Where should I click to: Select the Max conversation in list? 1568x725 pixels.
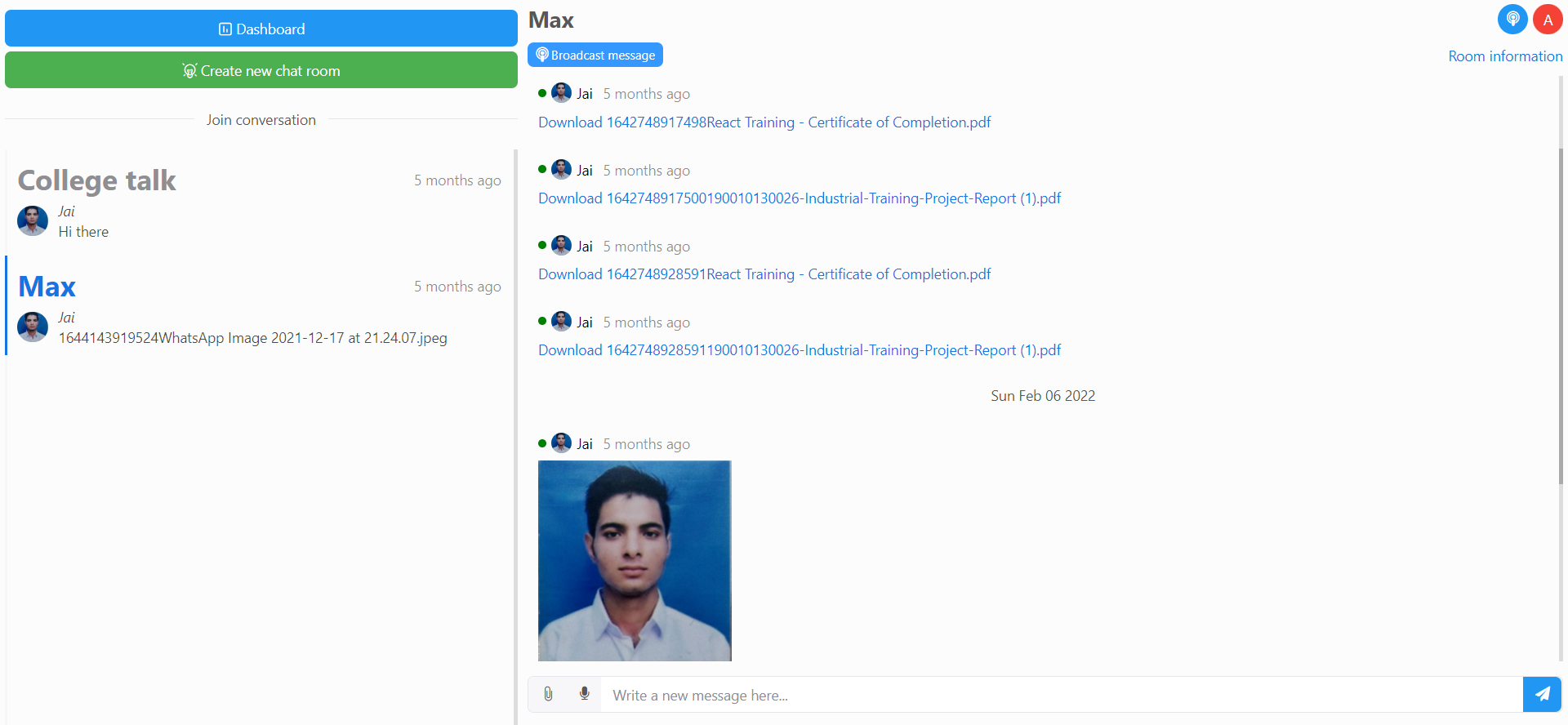tap(47, 287)
